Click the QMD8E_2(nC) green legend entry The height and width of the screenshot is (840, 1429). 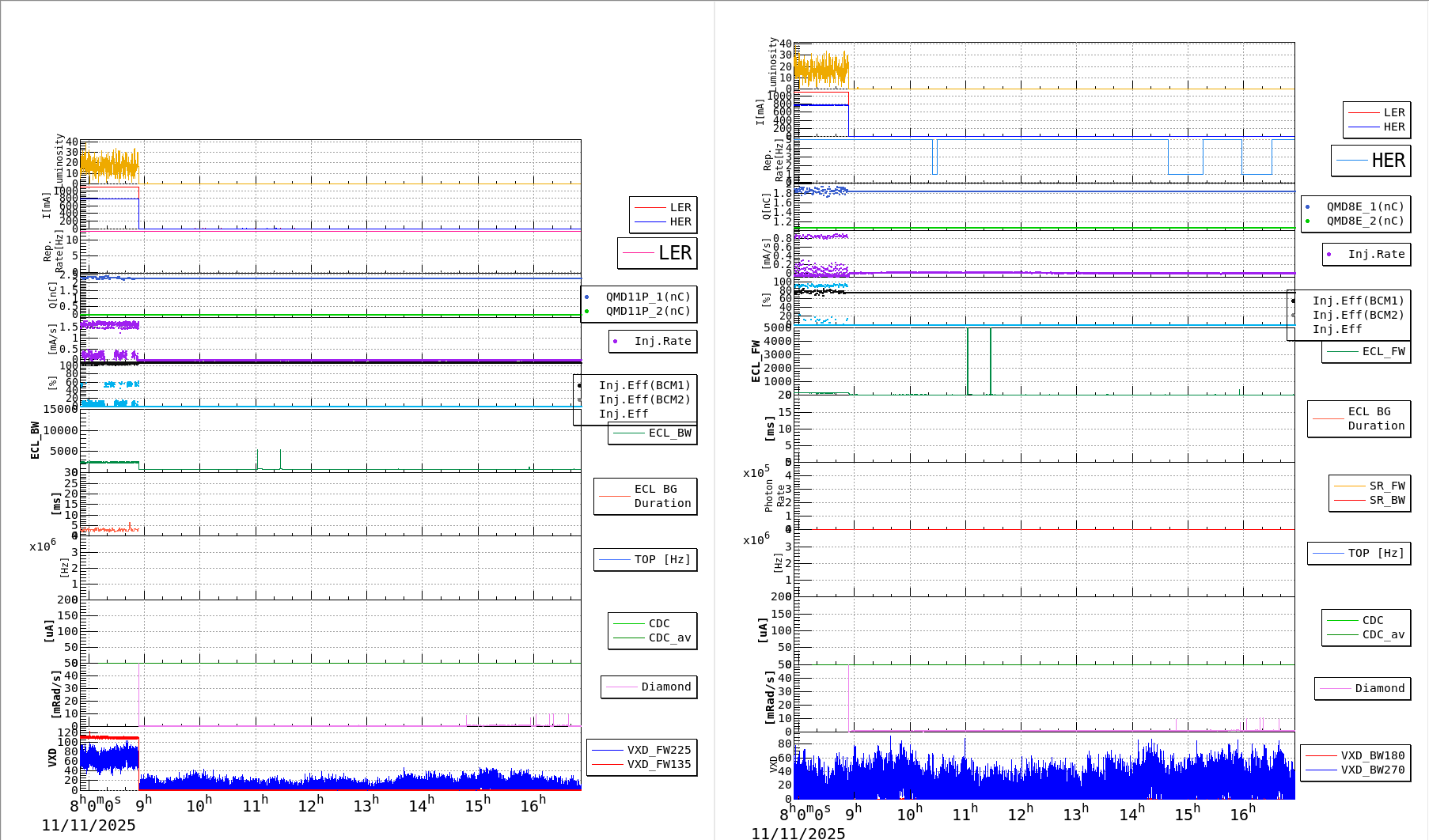pos(1364,221)
